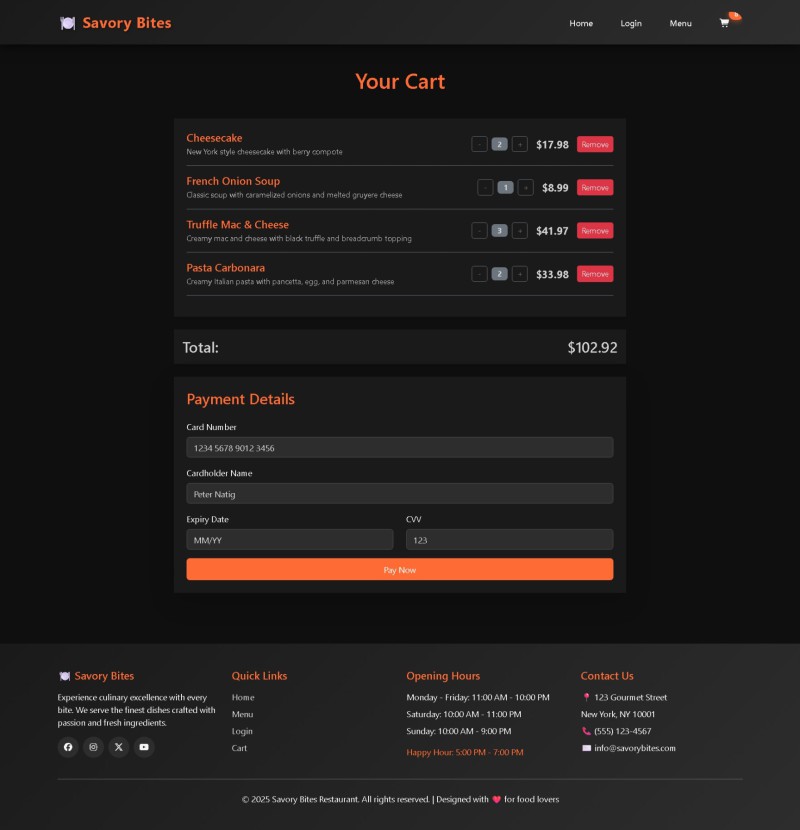This screenshot has width=800, height=830.
Task: Increase Cheesecake quantity with plus button
Action: coord(520,144)
